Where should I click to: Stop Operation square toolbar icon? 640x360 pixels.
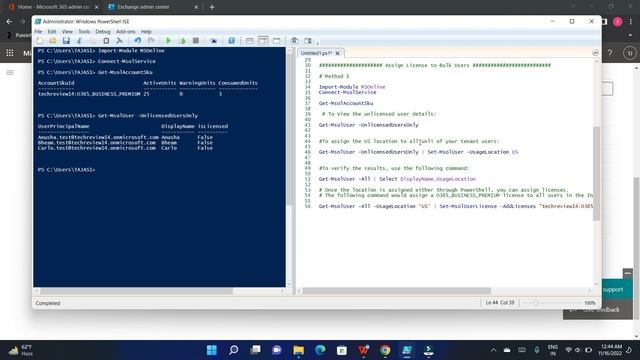(x=196, y=41)
